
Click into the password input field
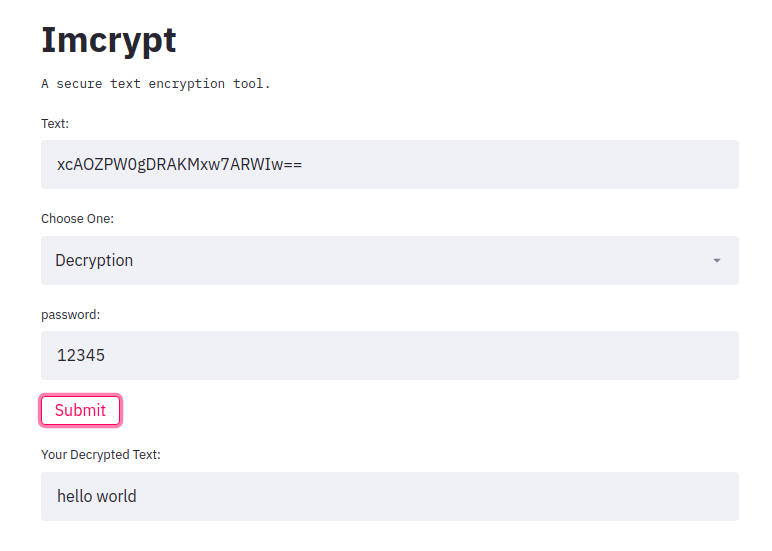pos(389,356)
